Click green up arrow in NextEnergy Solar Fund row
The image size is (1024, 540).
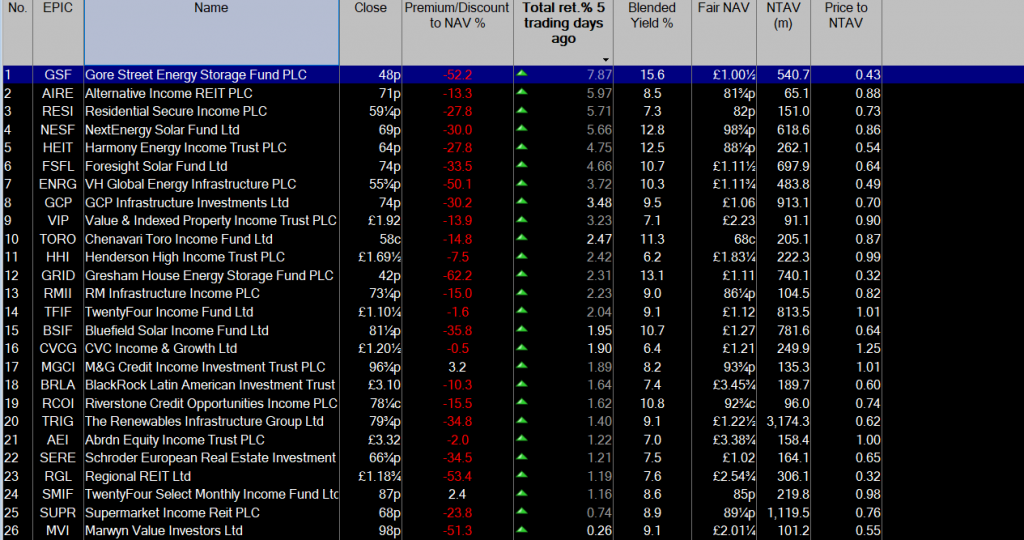click(x=522, y=130)
